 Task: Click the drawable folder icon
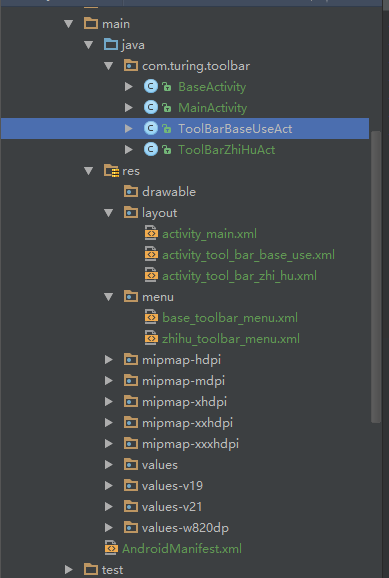(x=131, y=192)
